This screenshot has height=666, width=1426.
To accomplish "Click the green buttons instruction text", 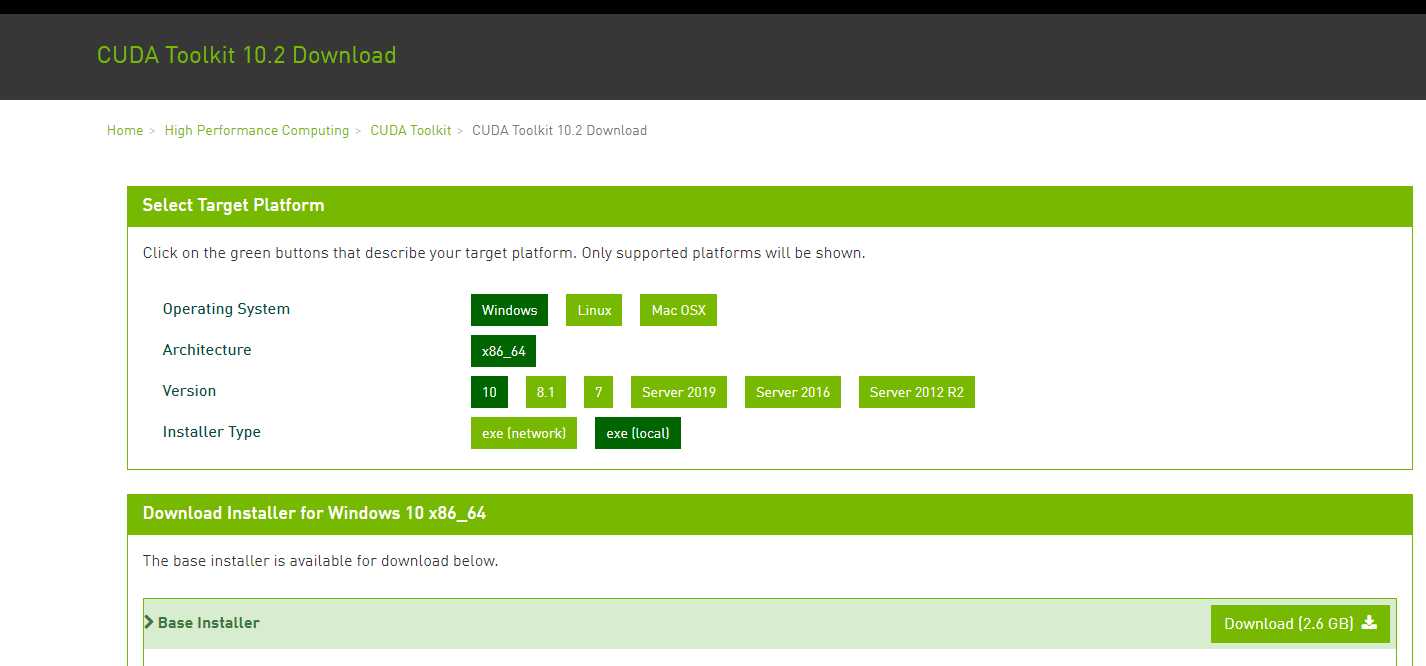I will click(x=504, y=253).
